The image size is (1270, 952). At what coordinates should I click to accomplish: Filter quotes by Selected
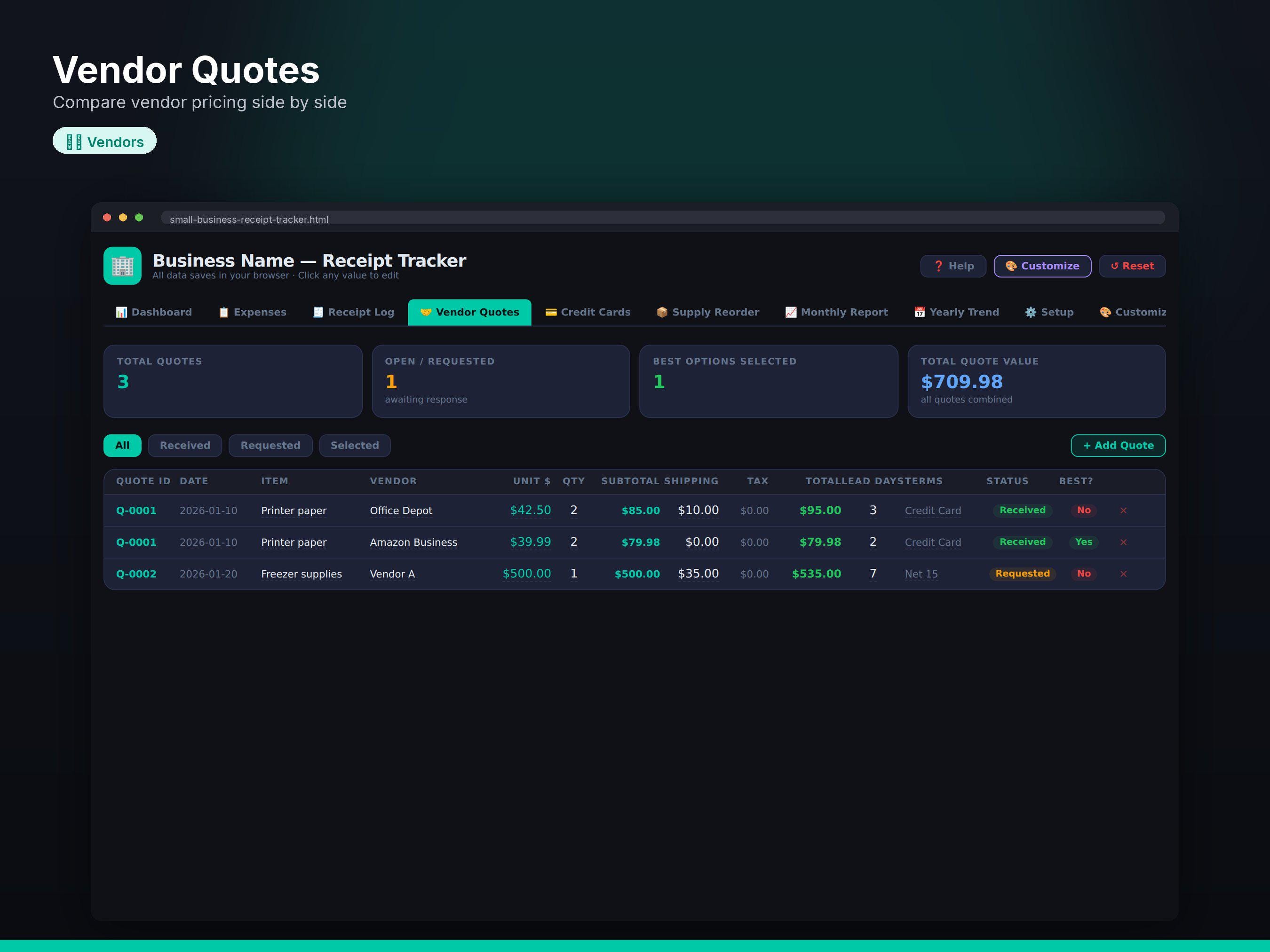(x=355, y=445)
